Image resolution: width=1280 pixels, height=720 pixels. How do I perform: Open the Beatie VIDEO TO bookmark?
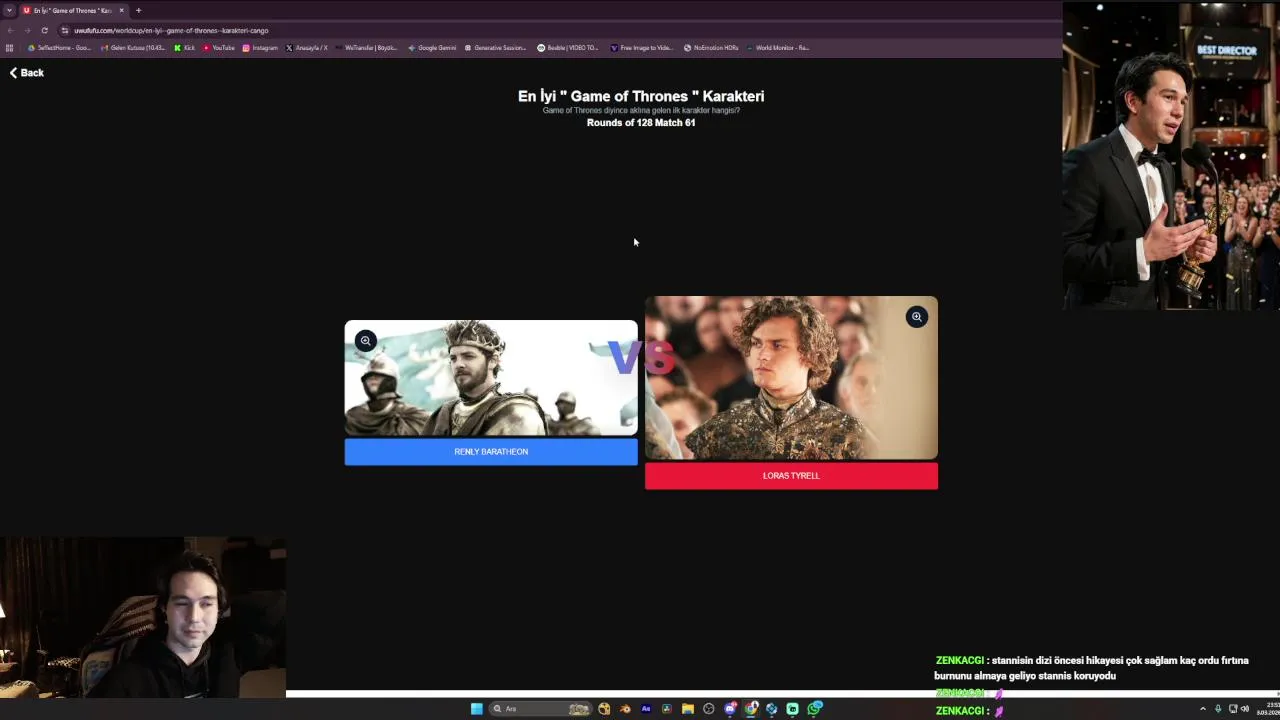568,48
